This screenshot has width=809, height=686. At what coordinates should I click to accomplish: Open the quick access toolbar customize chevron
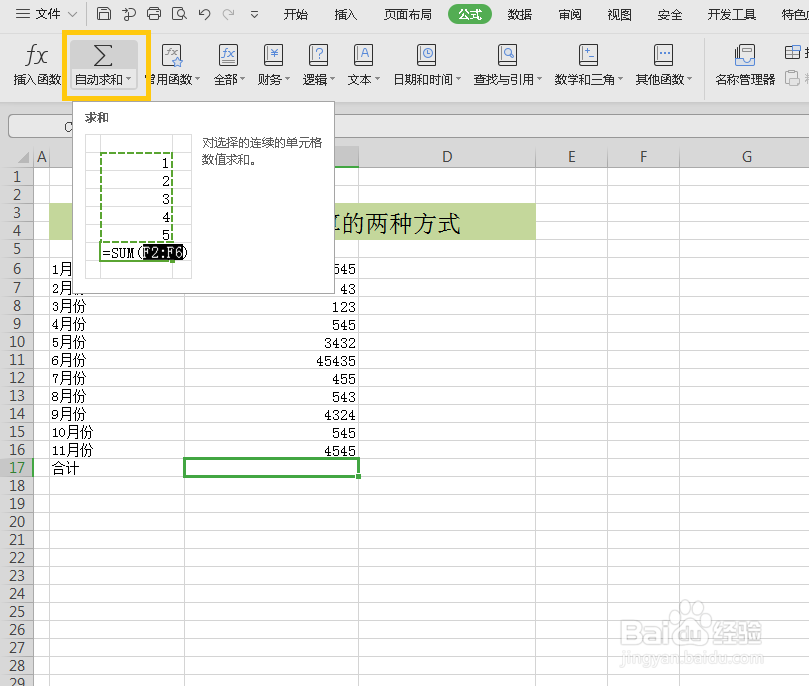[253, 14]
